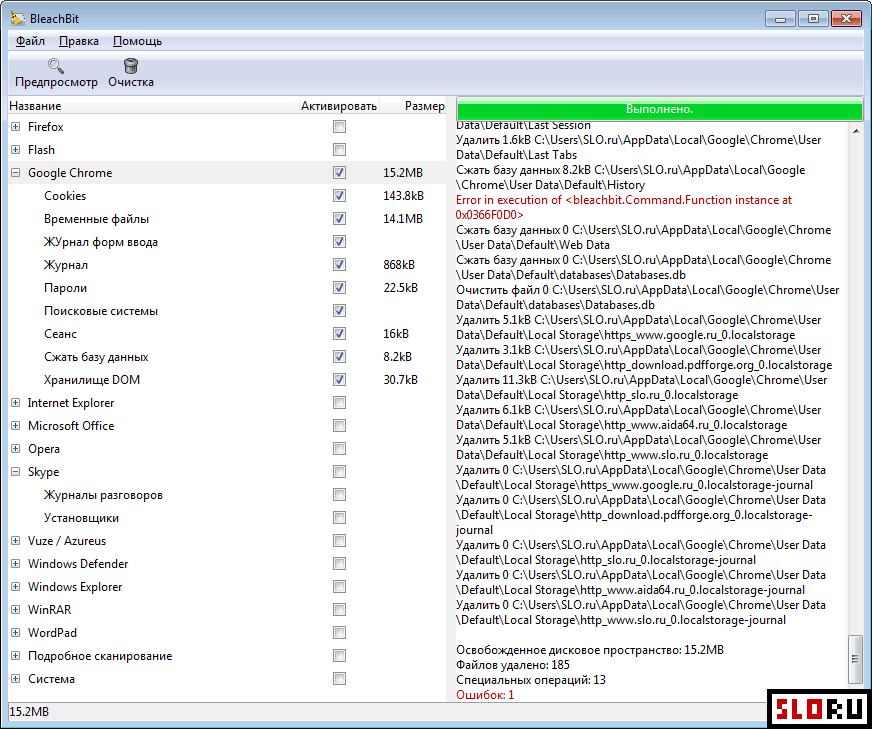
Task: Click the status bar 15.2MB text
Action: coord(29,712)
